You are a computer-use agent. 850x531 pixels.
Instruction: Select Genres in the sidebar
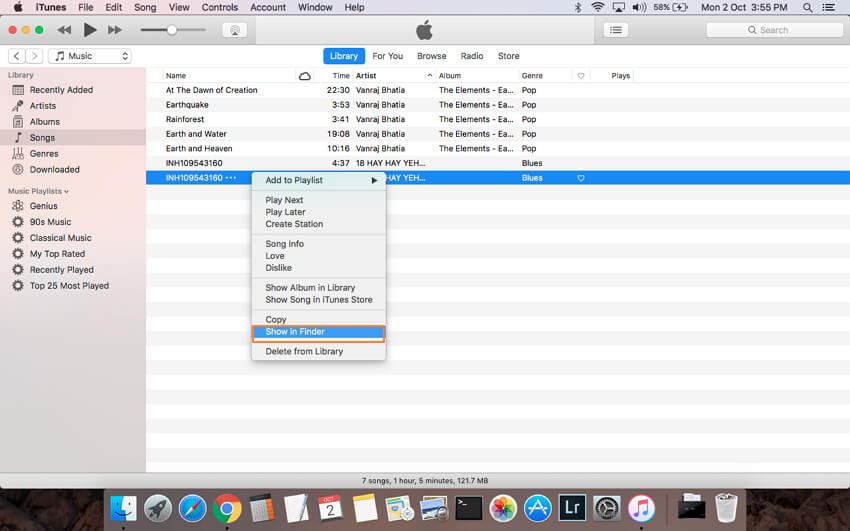click(73, 154)
